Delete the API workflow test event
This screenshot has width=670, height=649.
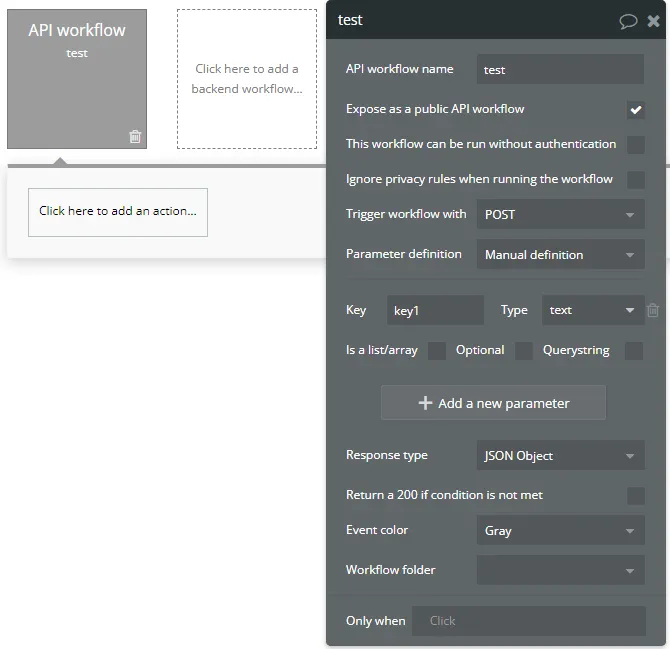point(135,137)
